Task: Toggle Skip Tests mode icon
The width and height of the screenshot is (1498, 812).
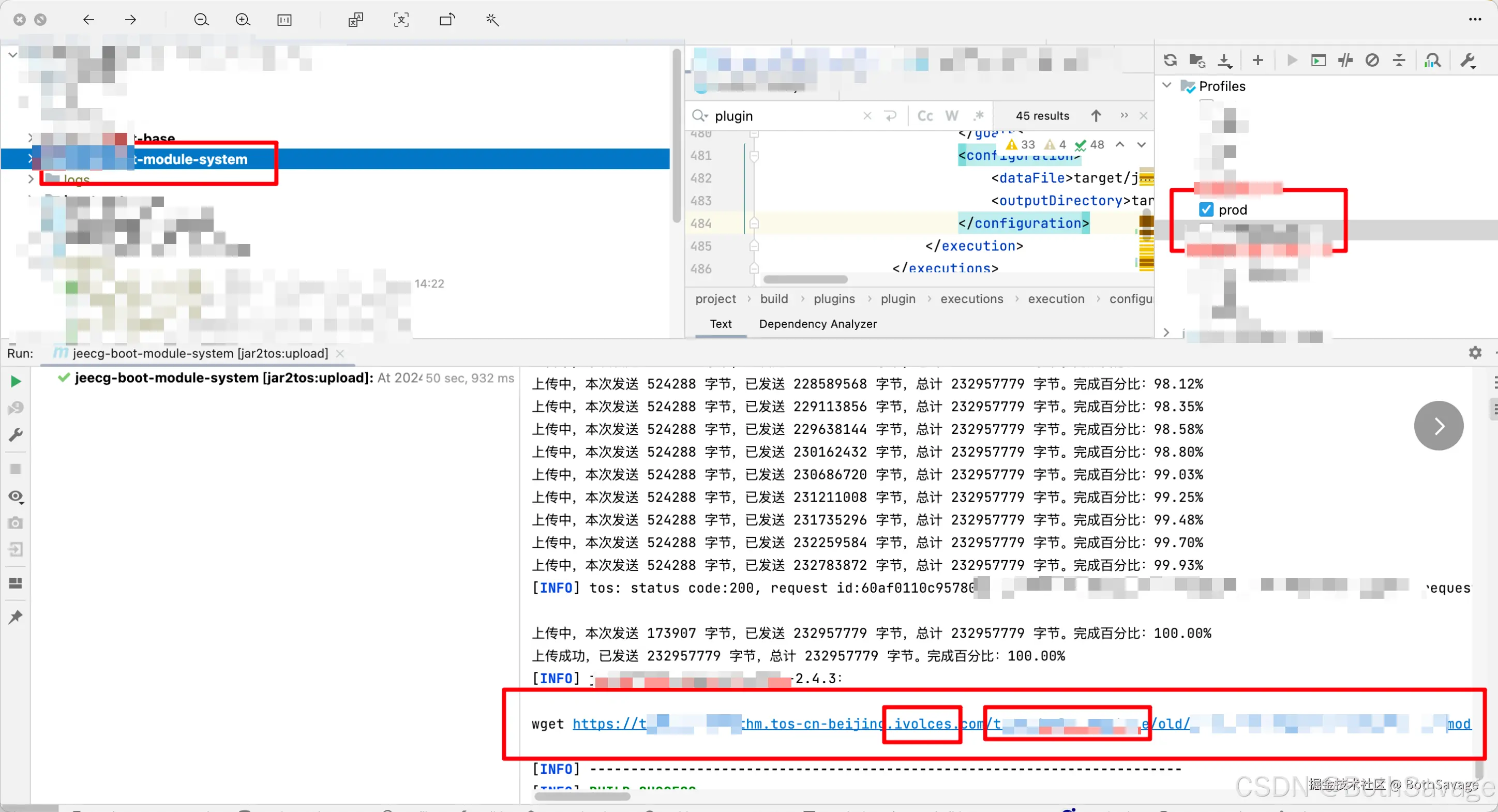Action: (x=1372, y=61)
